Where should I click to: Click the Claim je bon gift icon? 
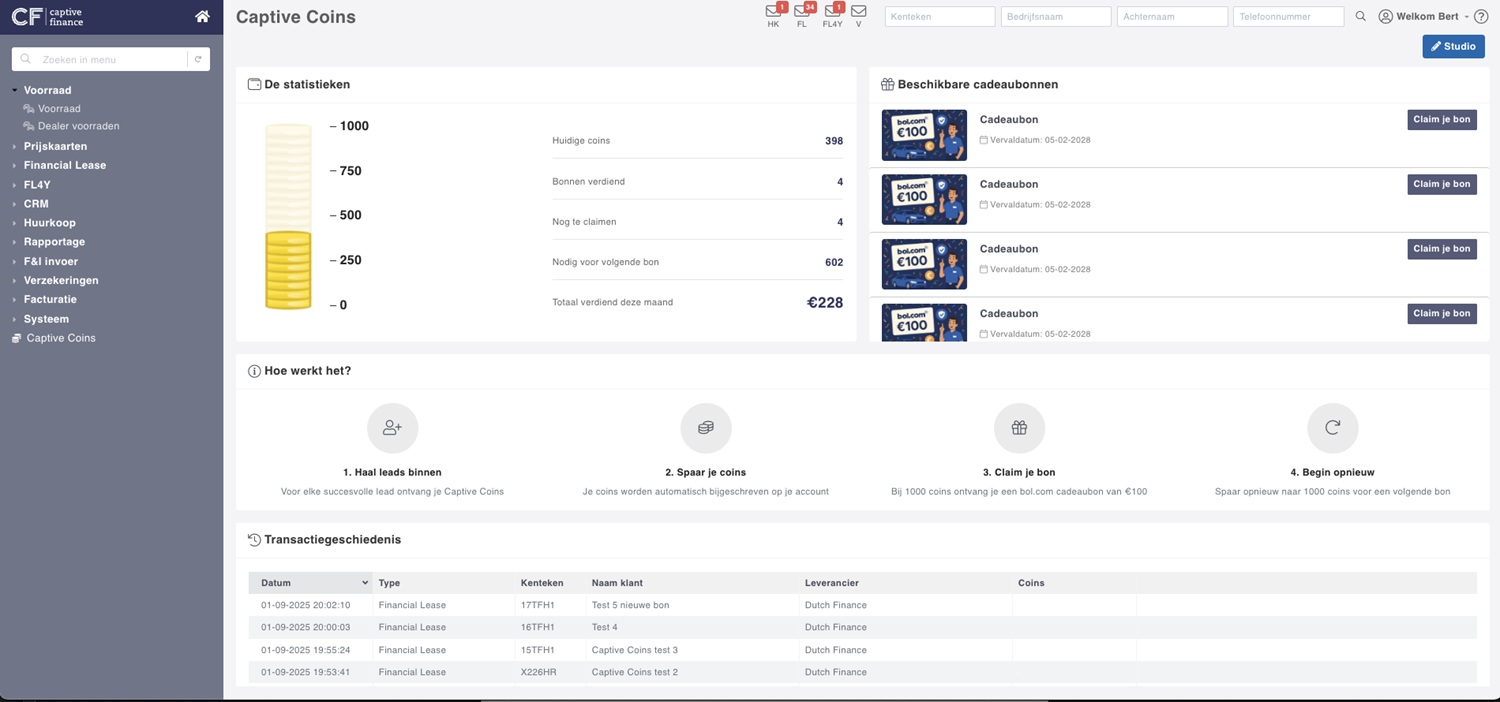1019,428
